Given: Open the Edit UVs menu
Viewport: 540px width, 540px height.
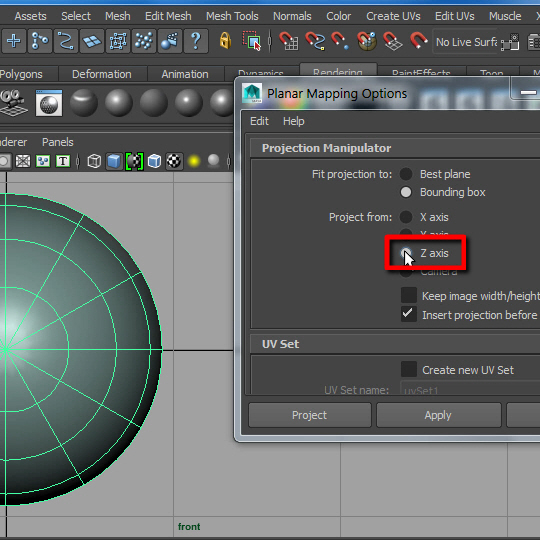Looking at the screenshot, I should 455,16.
